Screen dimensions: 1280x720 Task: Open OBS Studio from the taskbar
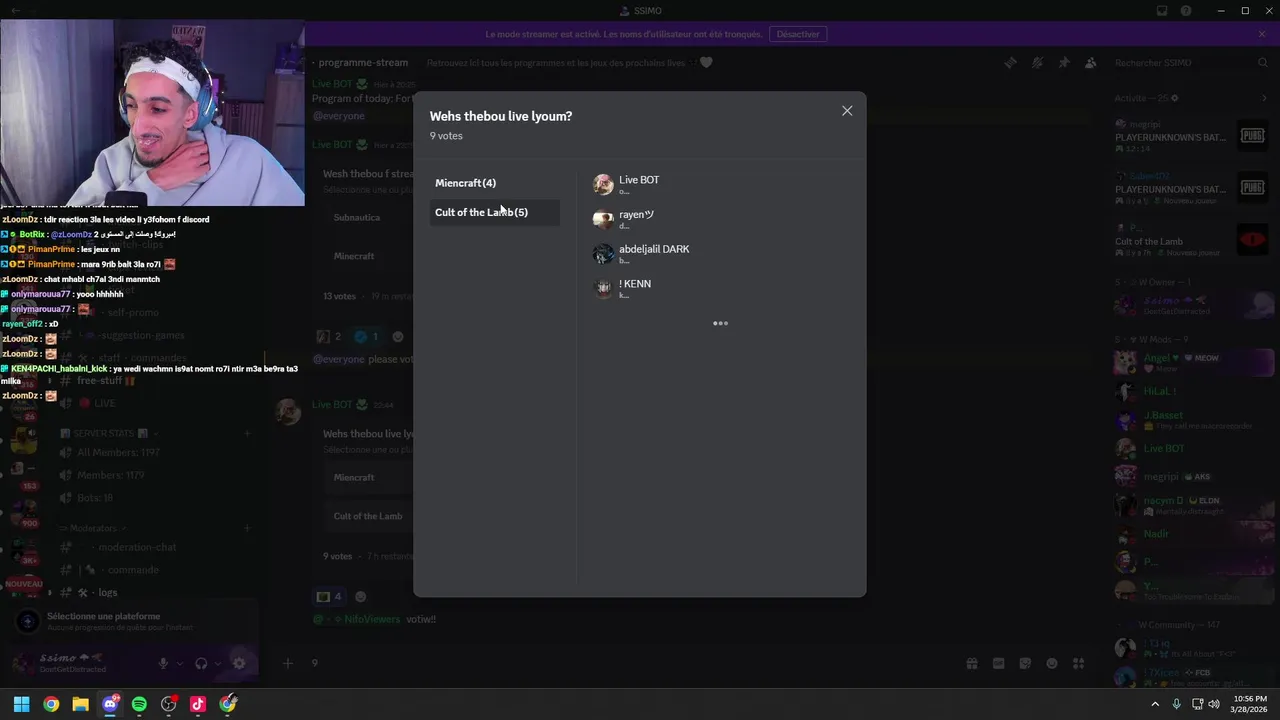pyautogui.click(x=168, y=704)
